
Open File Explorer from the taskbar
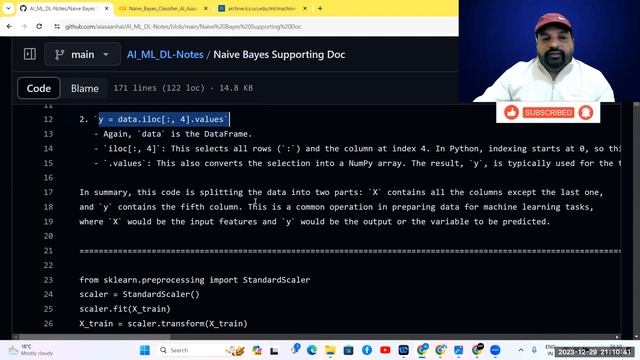click(330, 350)
